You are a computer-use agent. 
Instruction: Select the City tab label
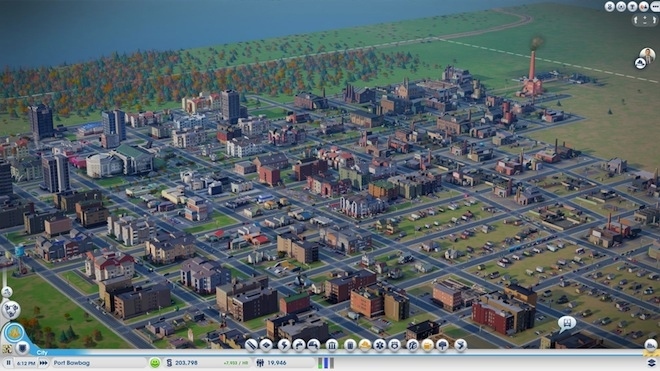(x=42, y=352)
